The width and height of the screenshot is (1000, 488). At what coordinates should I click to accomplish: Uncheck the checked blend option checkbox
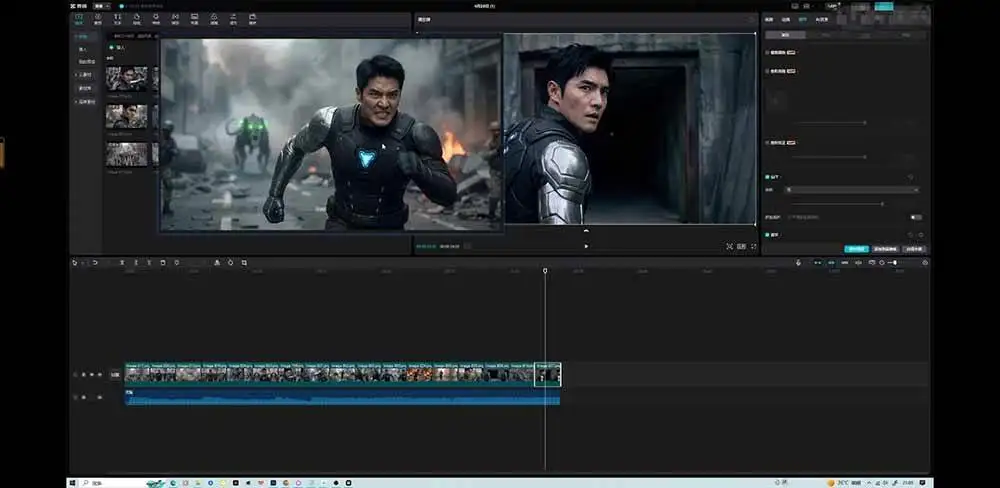tap(767, 177)
